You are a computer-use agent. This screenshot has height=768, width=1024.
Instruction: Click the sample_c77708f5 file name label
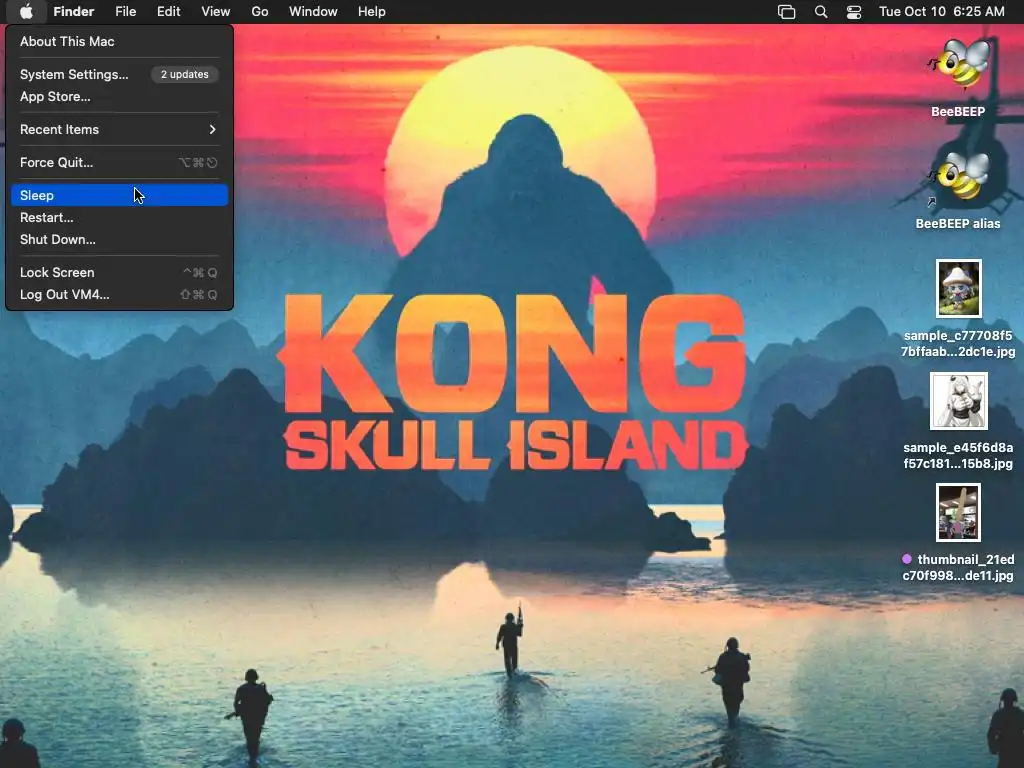click(x=958, y=344)
